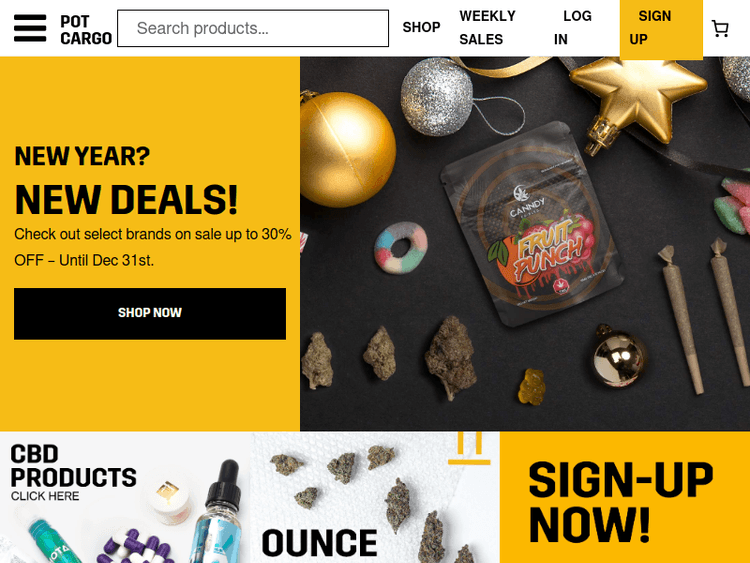Viewport: 750px width, 563px height.
Task: Click the 30% OFF promo description text
Action: [x=153, y=247]
